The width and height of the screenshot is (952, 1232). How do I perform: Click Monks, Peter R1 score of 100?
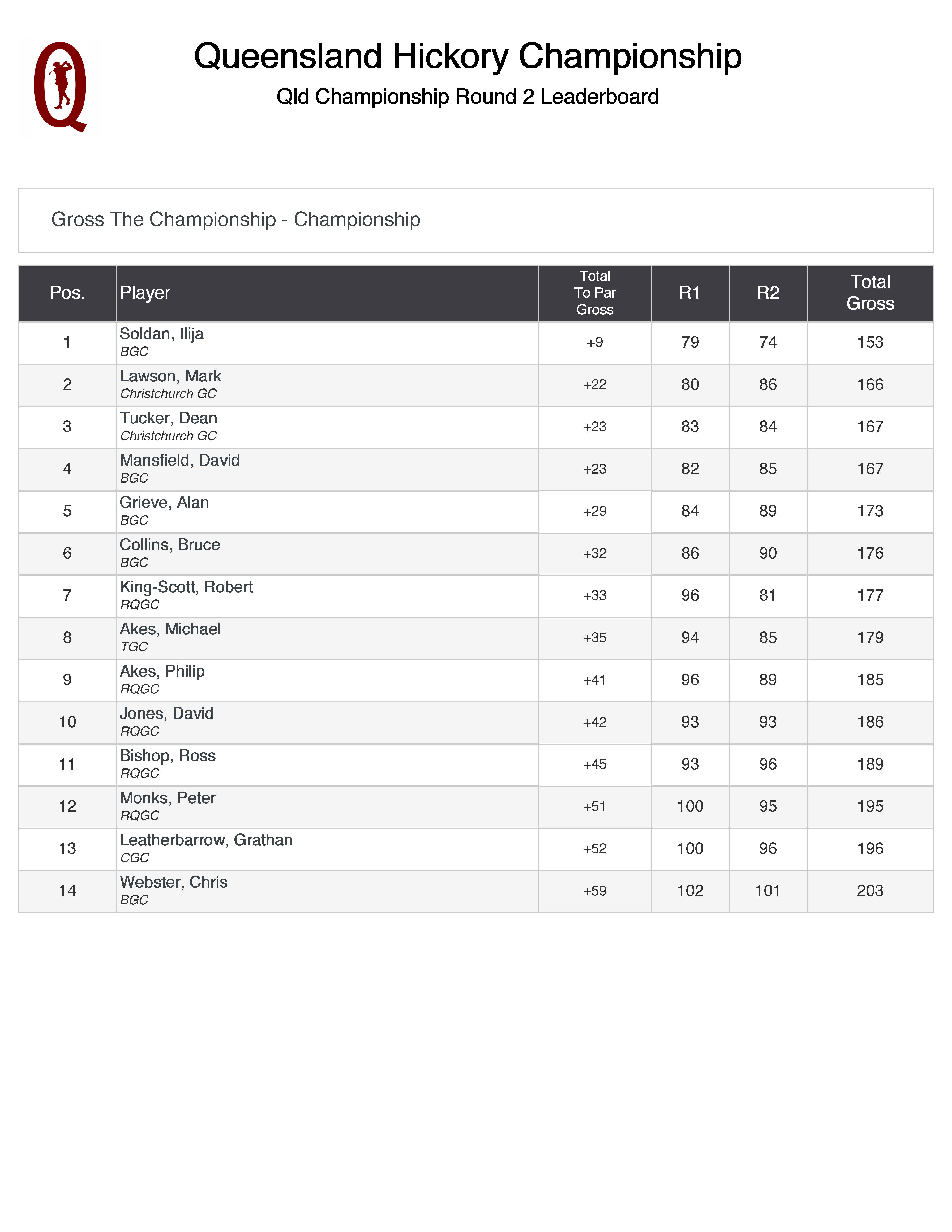click(x=690, y=807)
